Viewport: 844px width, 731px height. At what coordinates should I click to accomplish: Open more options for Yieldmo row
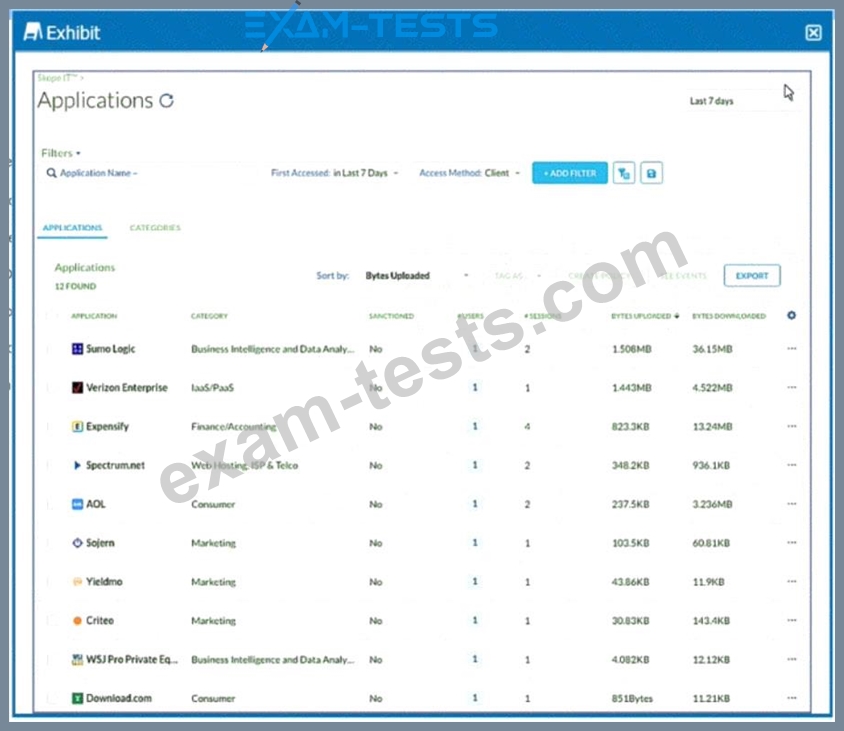[791, 581]
